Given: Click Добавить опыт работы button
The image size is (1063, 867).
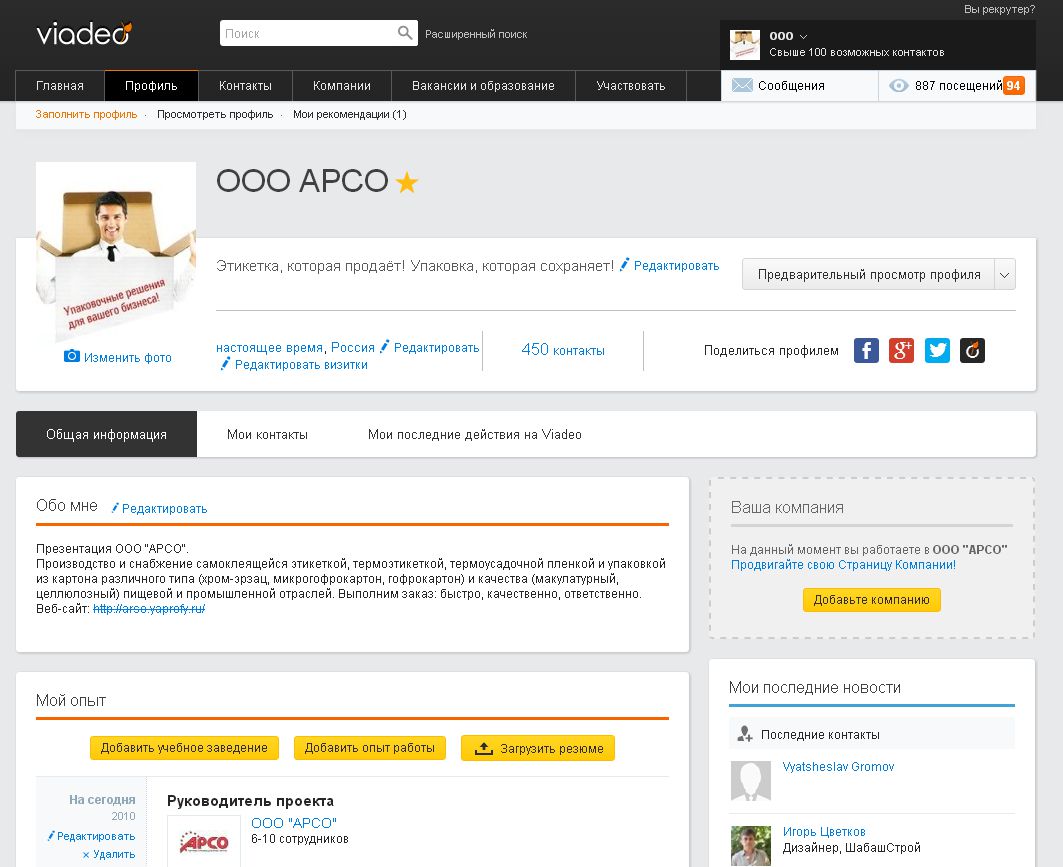Looking at the screenshot, I should point(369,748).
